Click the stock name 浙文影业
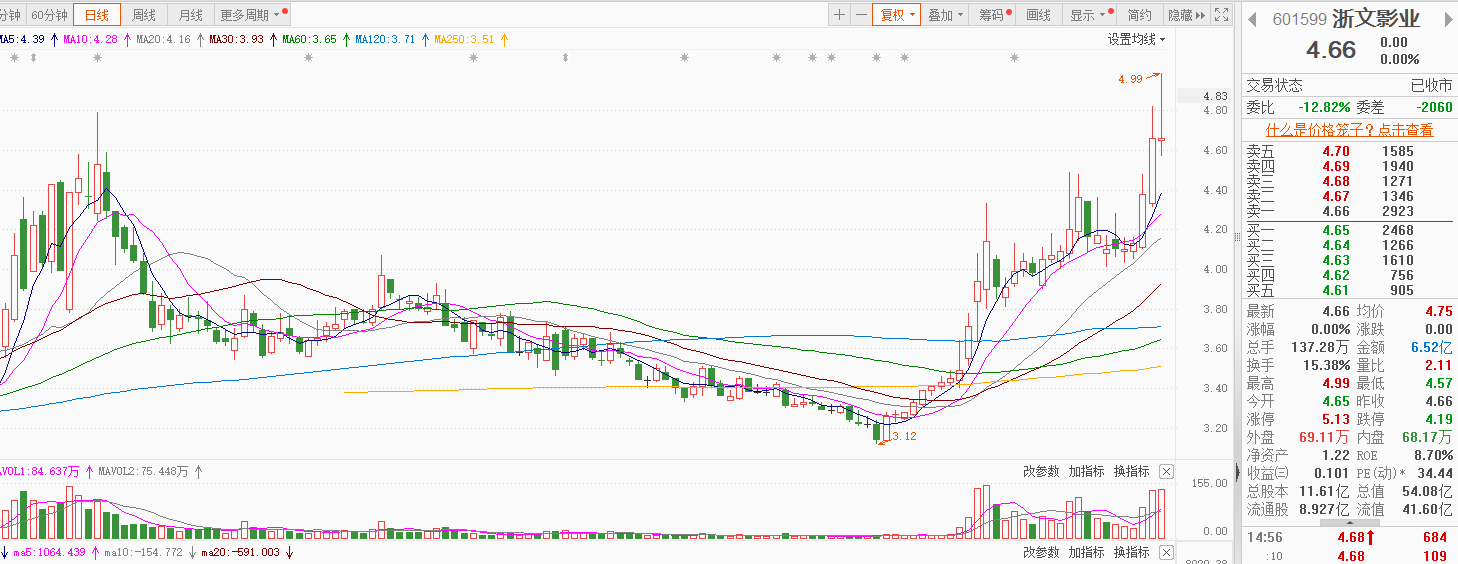1458x564 pixels. coord(1375,19)
